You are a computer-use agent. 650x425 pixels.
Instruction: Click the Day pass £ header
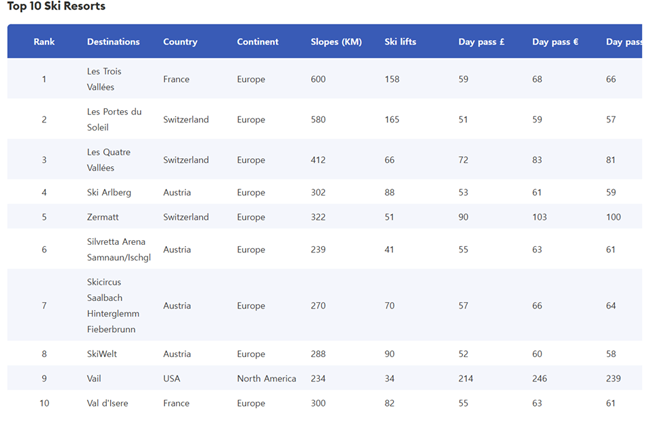[x=481, y=42]
